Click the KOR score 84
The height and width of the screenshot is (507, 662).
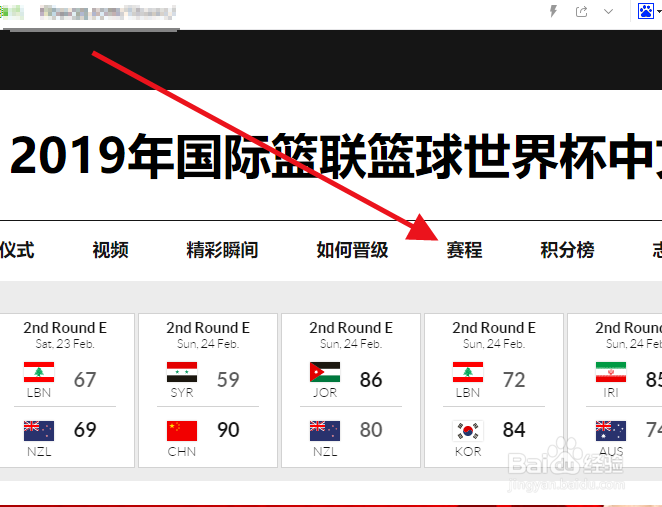(514, 430)
